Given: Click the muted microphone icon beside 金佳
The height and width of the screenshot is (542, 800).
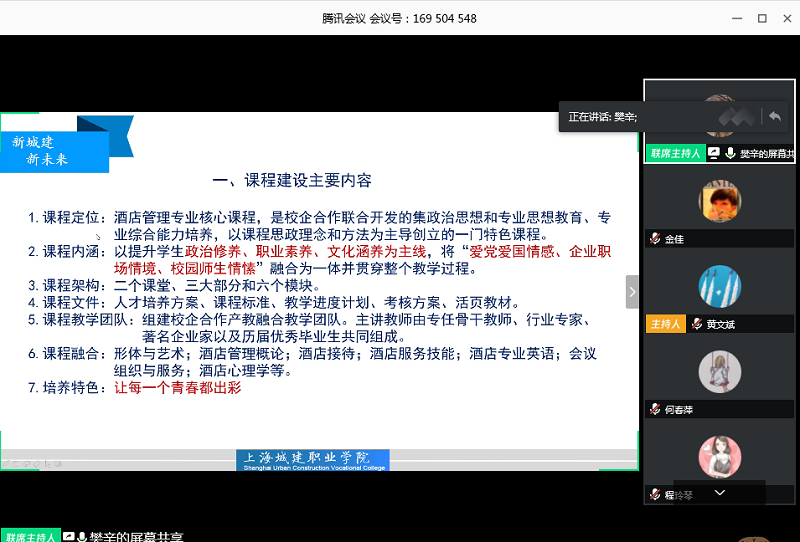Looking at the screenshot, I should pos(655,238).
